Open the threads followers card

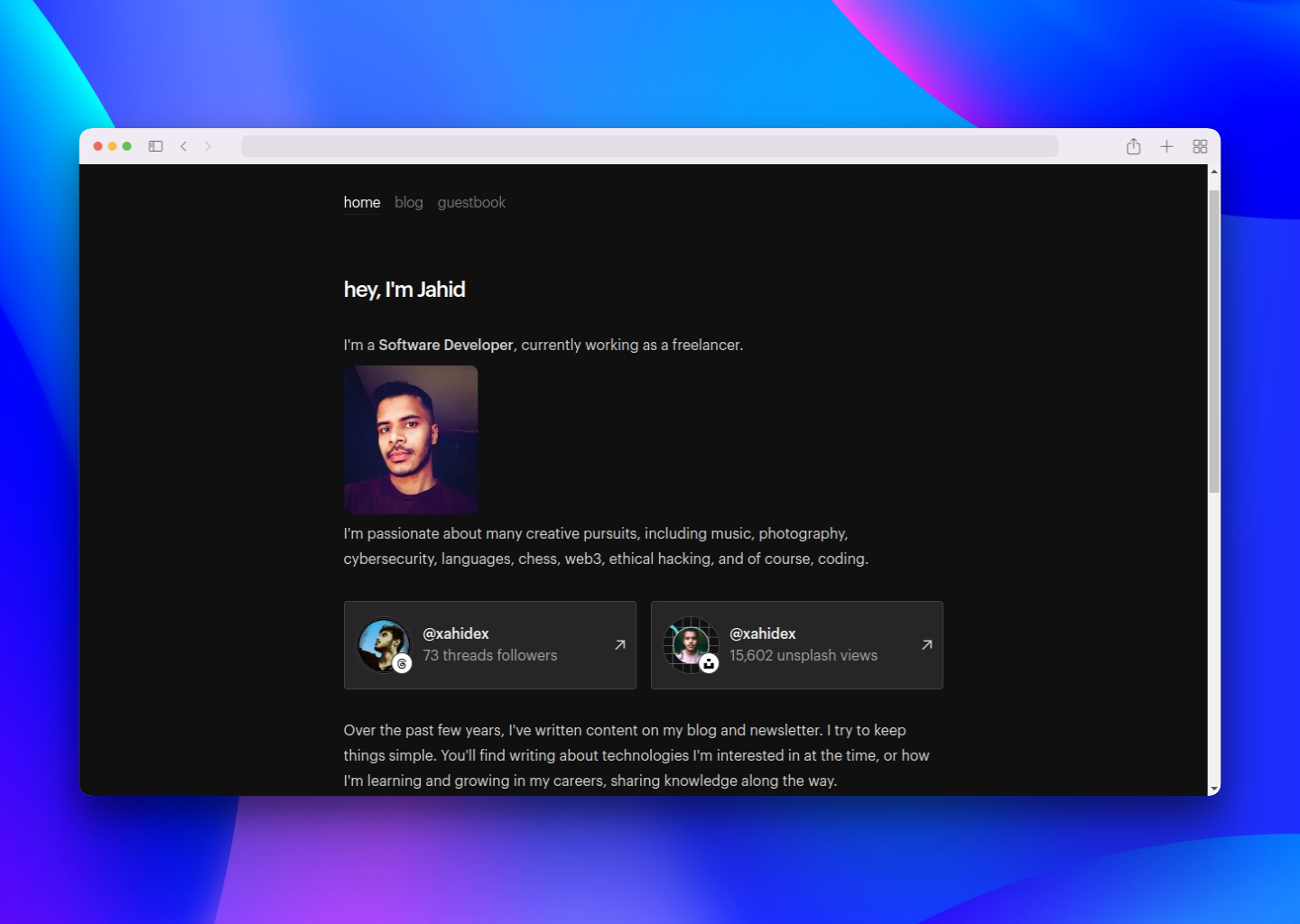pyautogui.click(x=490, y=645)
